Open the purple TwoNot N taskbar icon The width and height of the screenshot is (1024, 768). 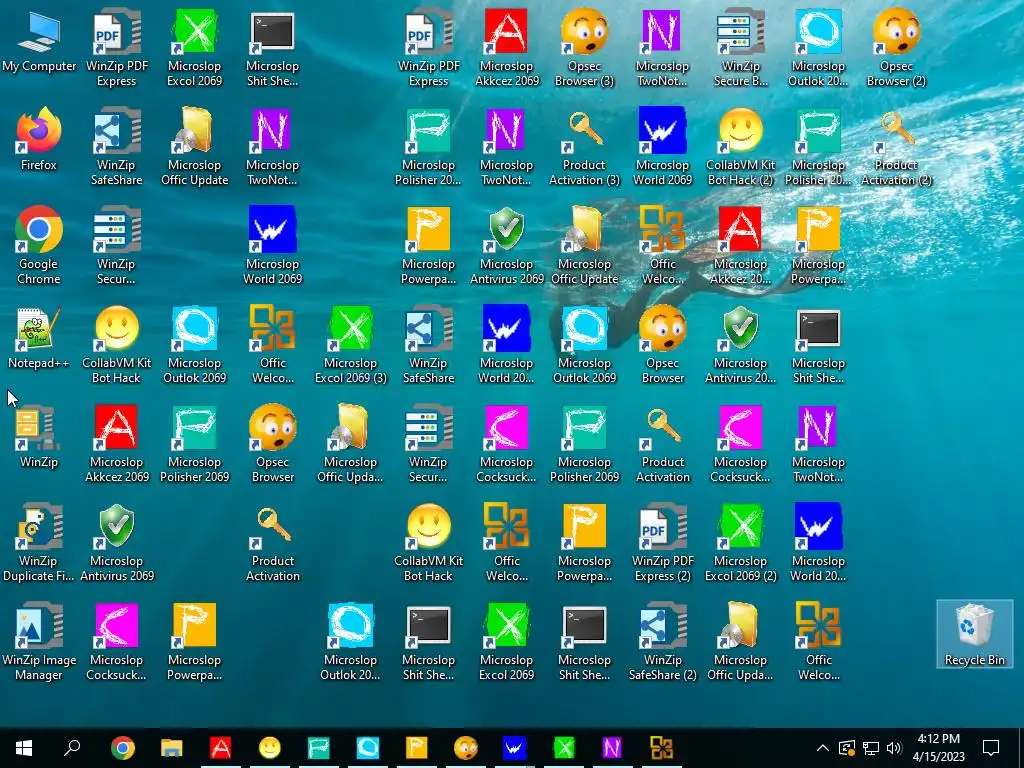pyautogui.click(x=612, y=748)
